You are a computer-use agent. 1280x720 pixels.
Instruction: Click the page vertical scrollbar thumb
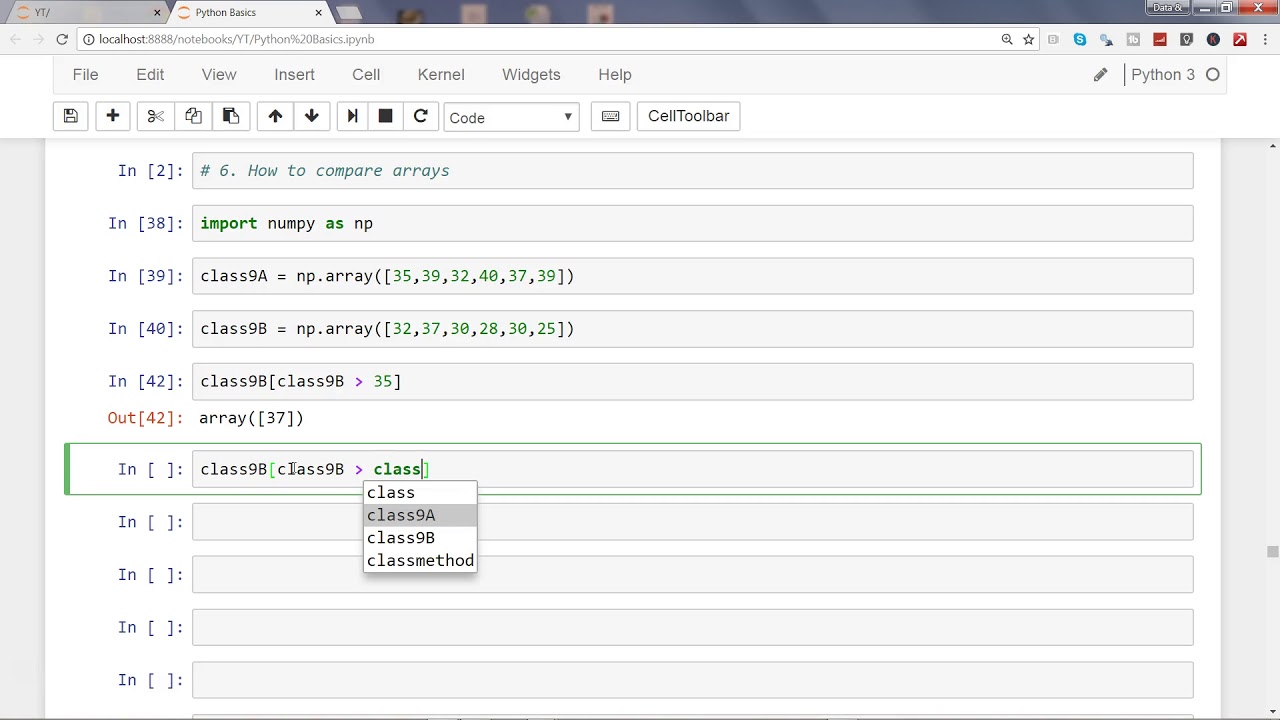point(1272,551)
